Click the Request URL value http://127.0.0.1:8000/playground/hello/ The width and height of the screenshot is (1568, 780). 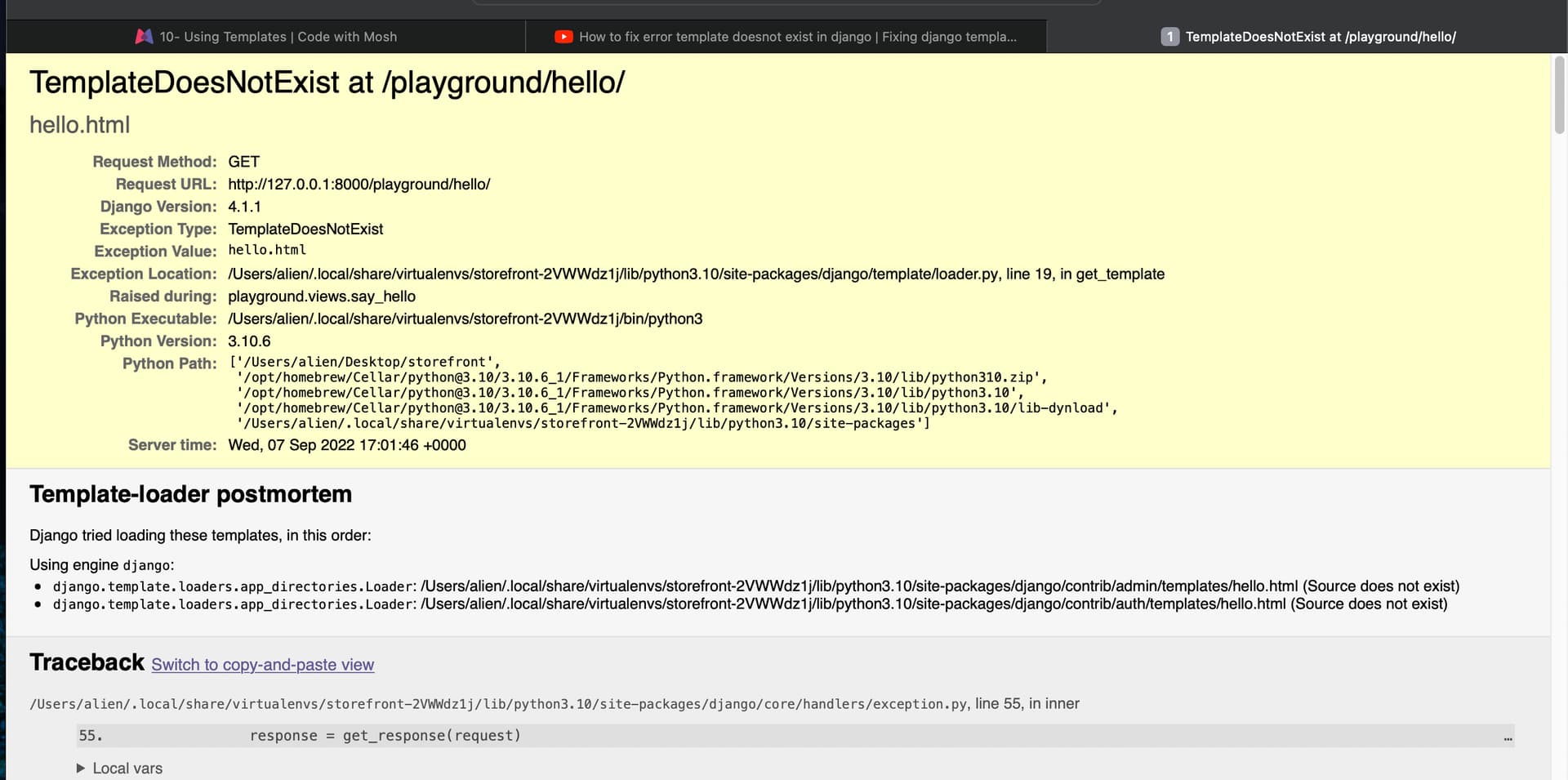point(359,185)
